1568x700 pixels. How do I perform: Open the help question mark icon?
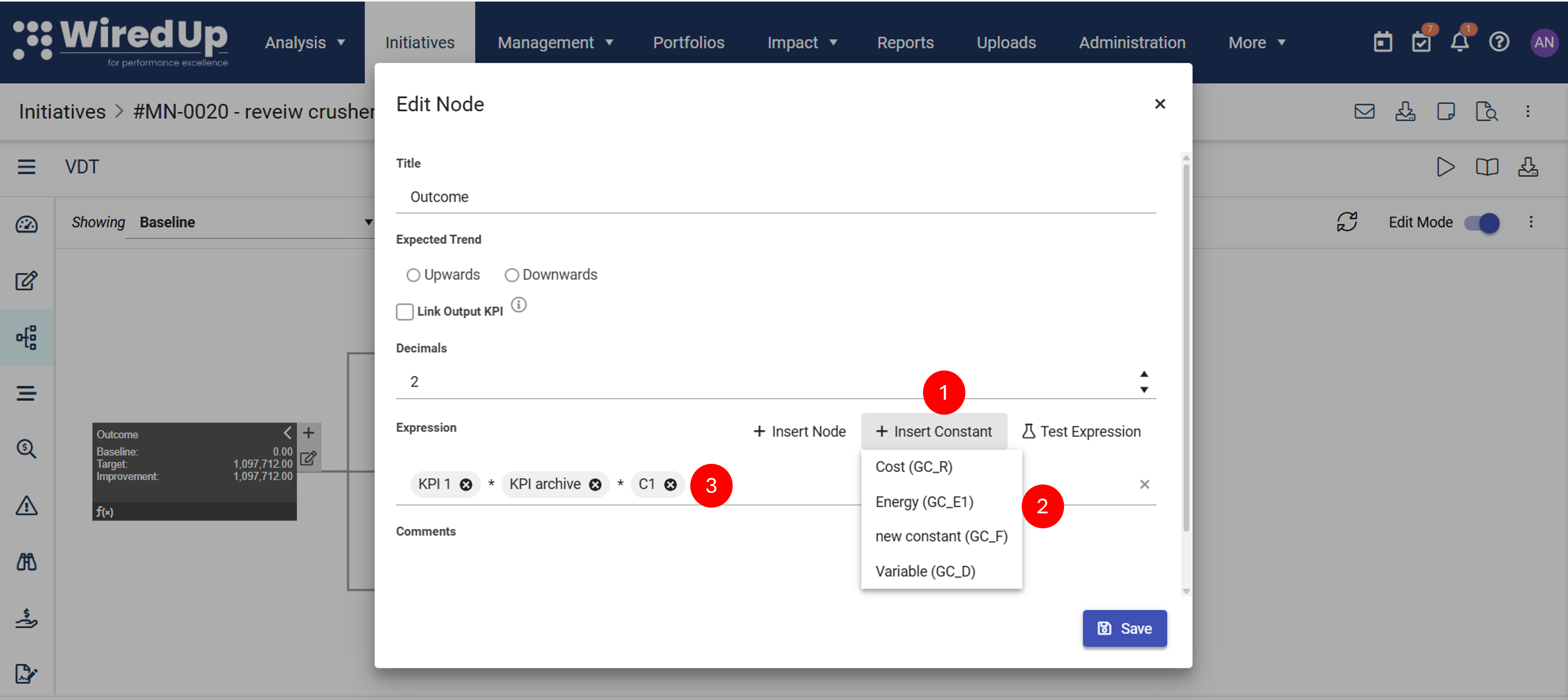pos(1499,42)
